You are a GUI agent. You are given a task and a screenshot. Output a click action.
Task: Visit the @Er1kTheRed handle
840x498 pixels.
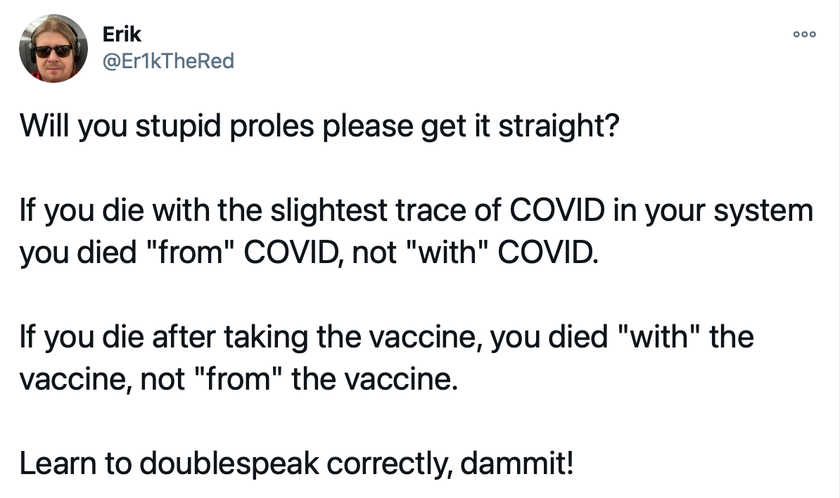(x=168, y=61)
